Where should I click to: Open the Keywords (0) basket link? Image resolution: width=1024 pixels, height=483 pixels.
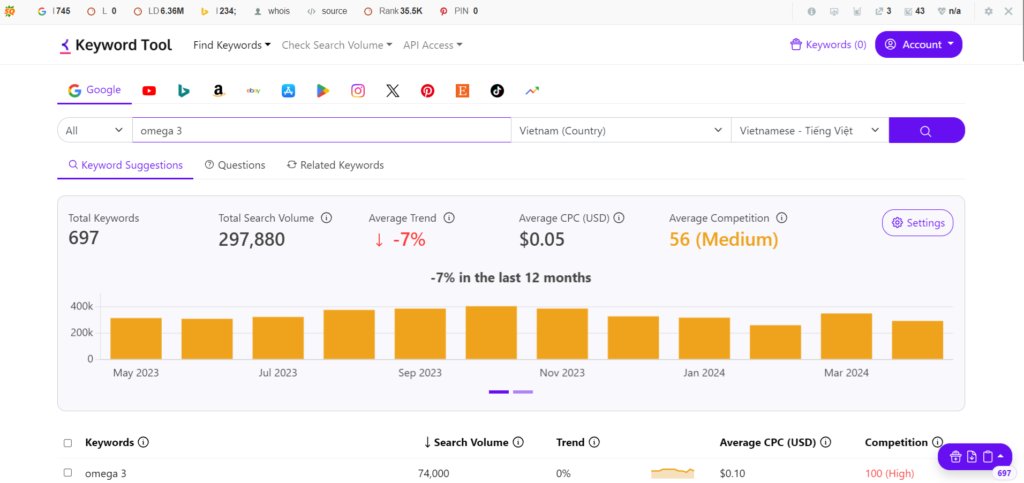point(828,44)
